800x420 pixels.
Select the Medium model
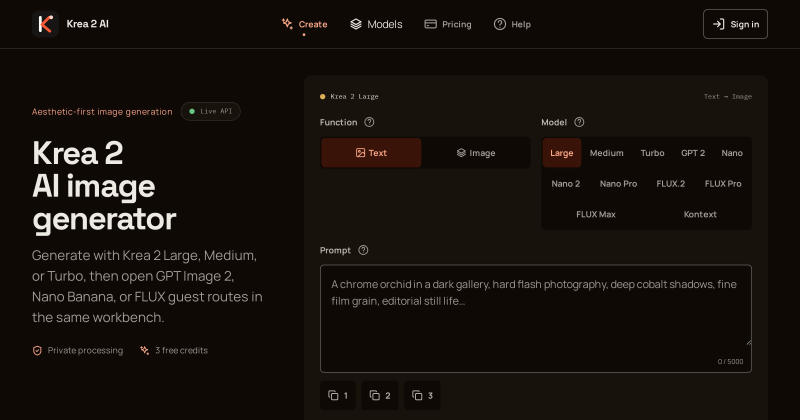tap(607, 153)
